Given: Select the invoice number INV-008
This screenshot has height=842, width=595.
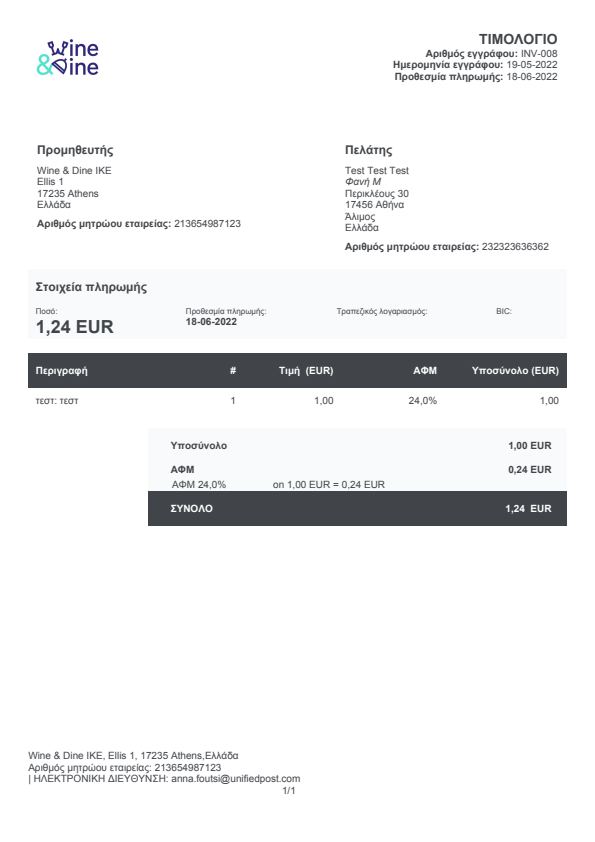Looking at the screenshot, I should pos(539,54).
